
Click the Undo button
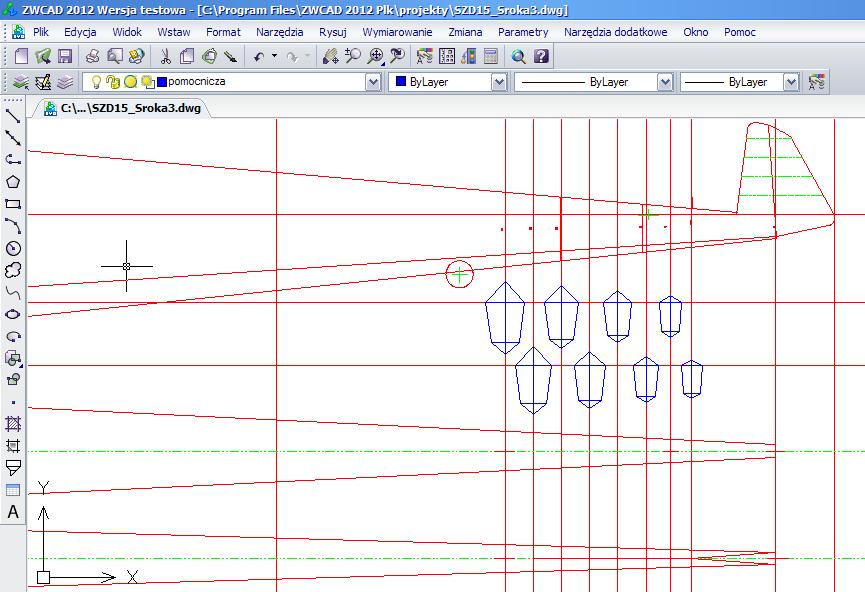tap(258, 57)
